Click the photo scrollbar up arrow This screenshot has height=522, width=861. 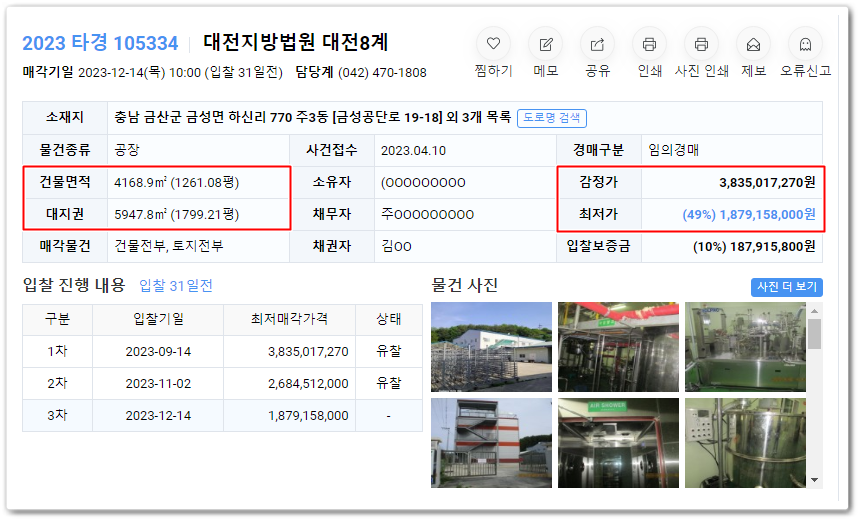coord(814,311)
